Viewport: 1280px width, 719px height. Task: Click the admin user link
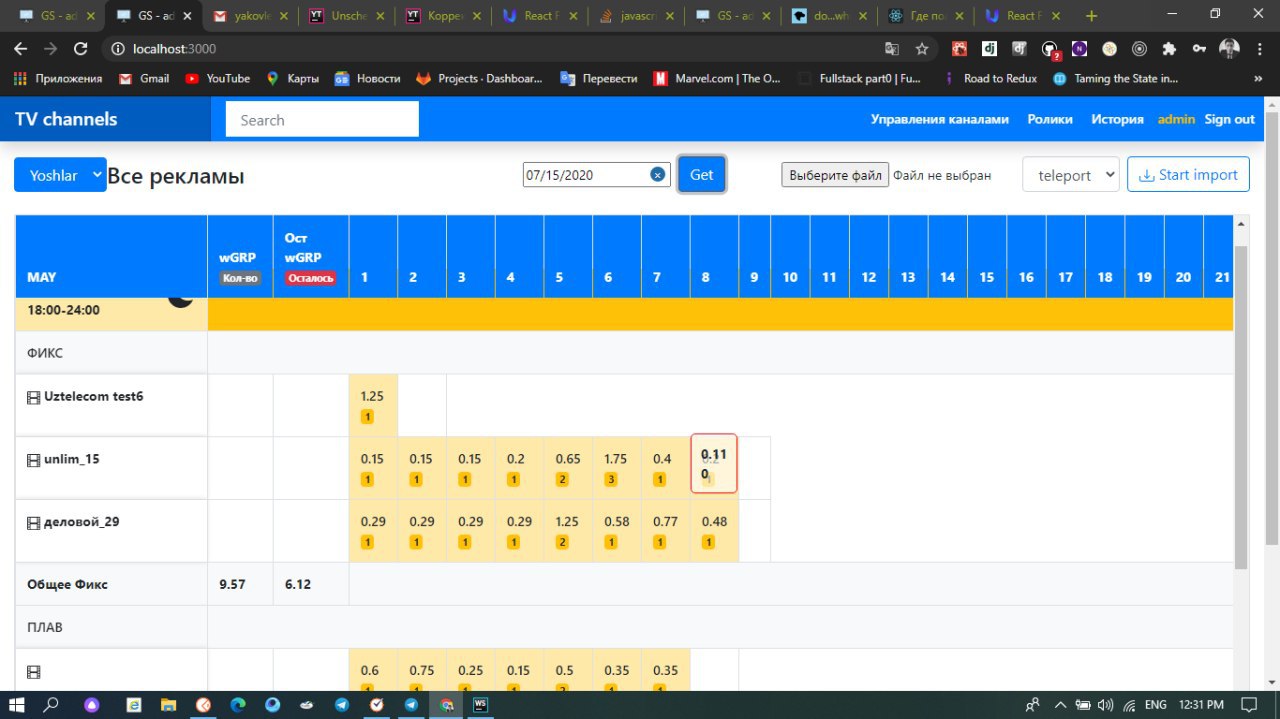click(x=1176, y=119)
